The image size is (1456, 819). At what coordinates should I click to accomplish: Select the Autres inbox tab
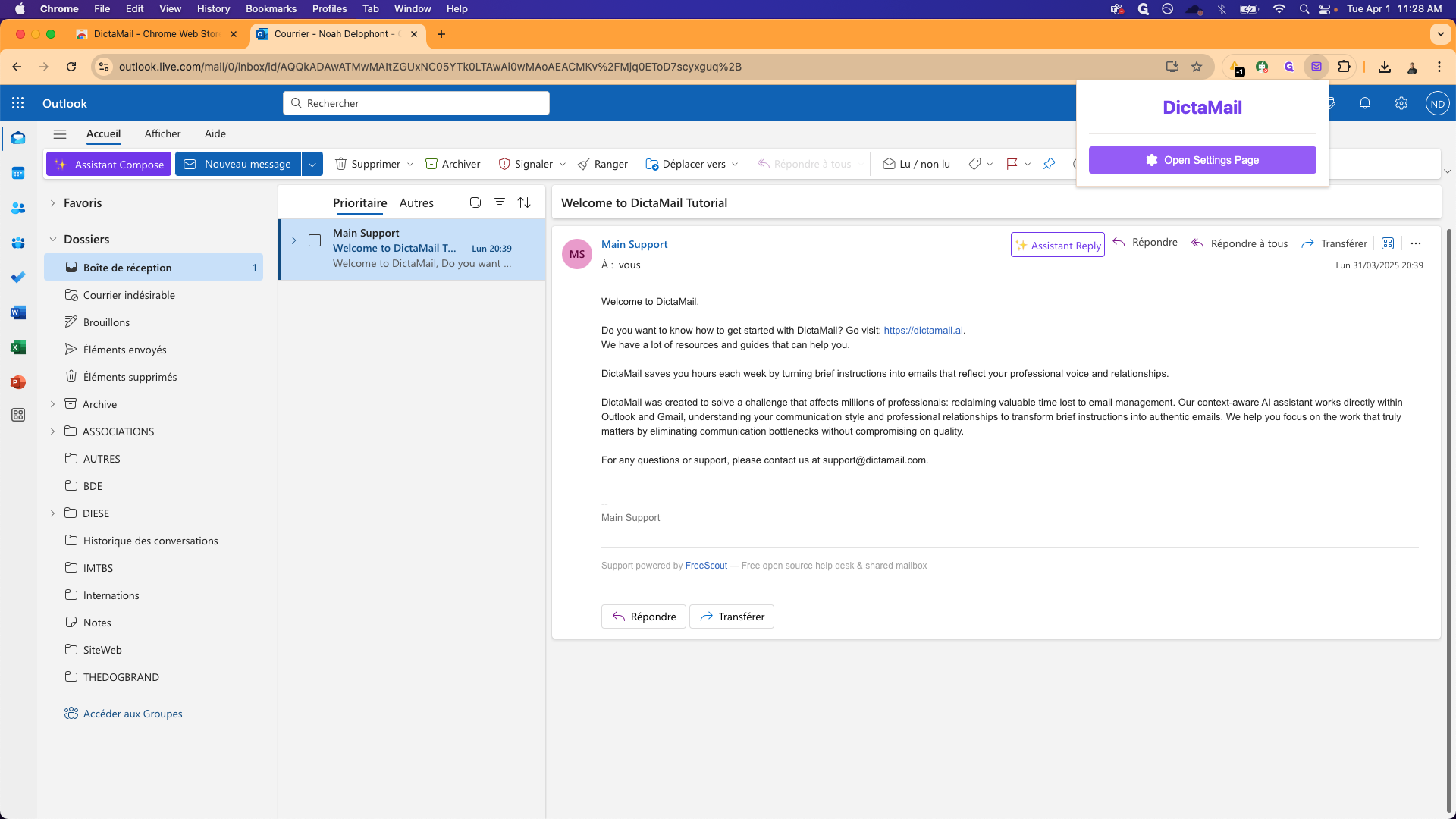416,203
